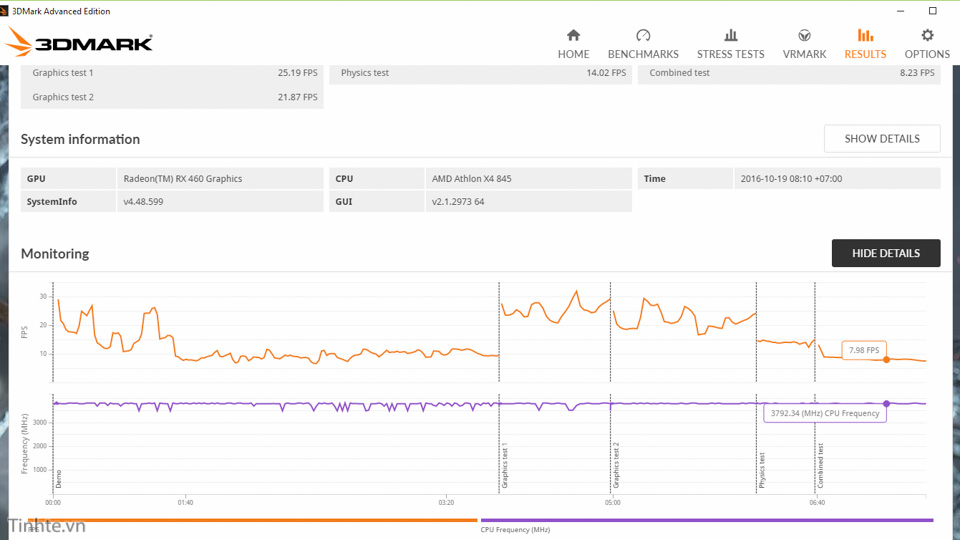Click the 7.98 FPS tooltip
Image resolution: width=960 pixels, height=540 pixels.
tap(864, 350)
